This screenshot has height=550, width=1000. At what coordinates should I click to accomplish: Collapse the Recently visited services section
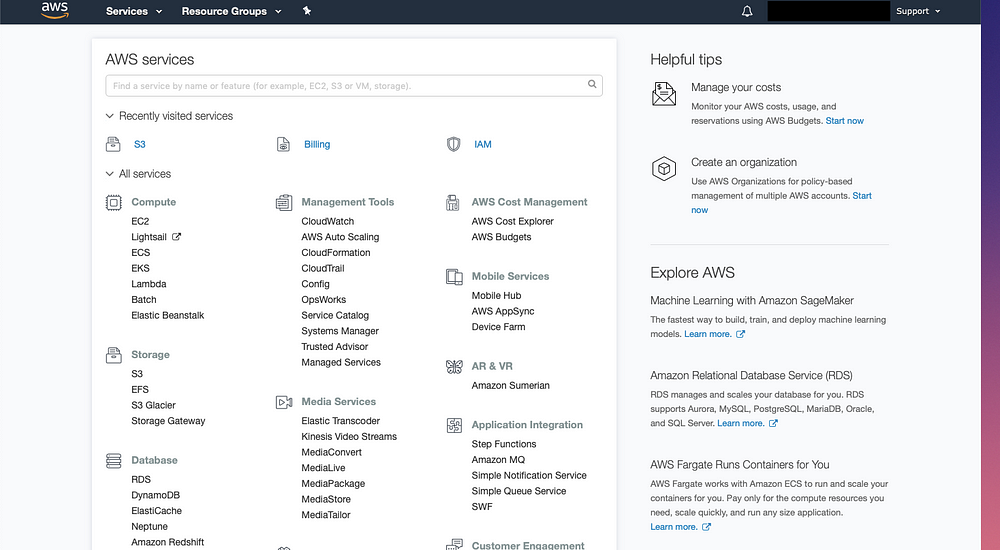coord(110,116)
